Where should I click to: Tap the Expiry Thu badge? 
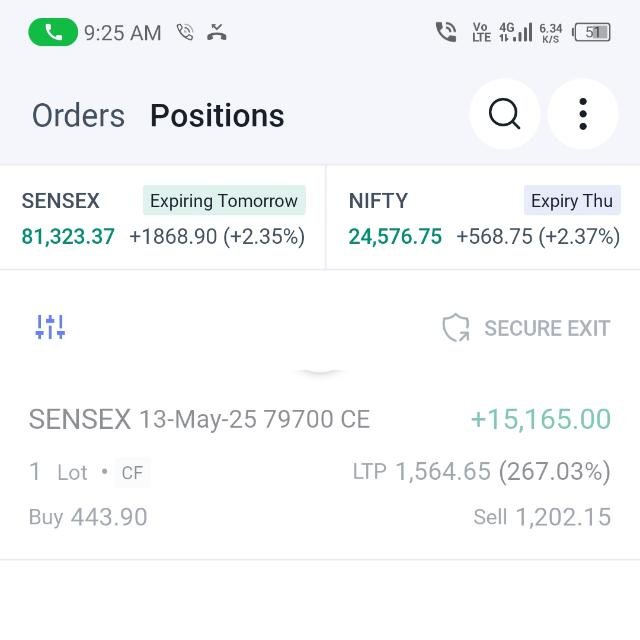click(x=571, y=201)
